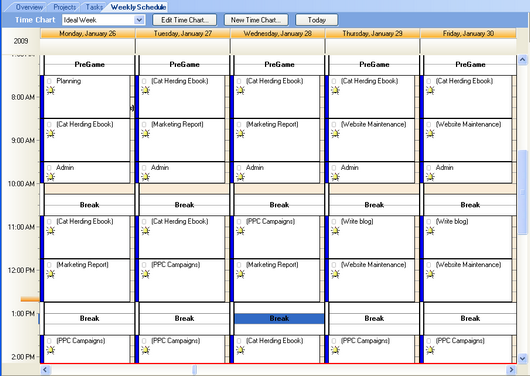Click sun icon in Tuesday's 9 AM Marketing Report
Screen dimensions: 530x376
(146, 134)
